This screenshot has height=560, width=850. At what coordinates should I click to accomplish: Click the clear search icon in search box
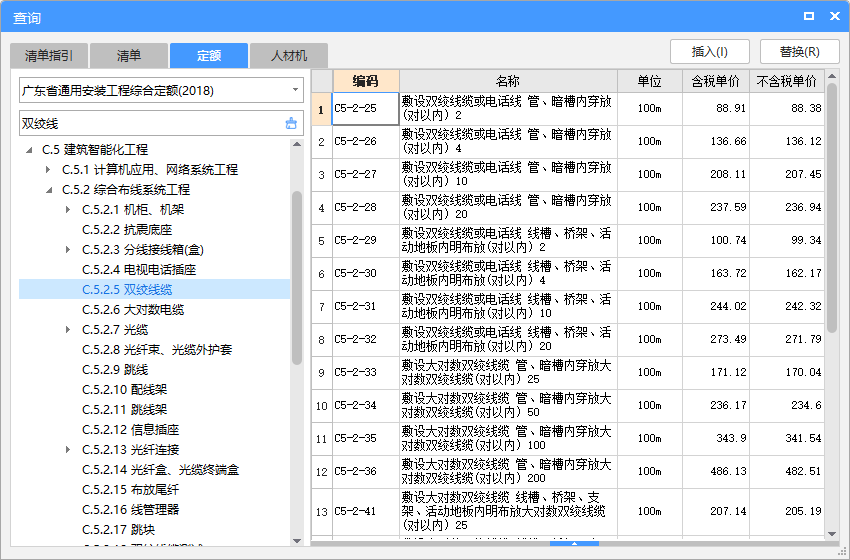pos(291,123)
